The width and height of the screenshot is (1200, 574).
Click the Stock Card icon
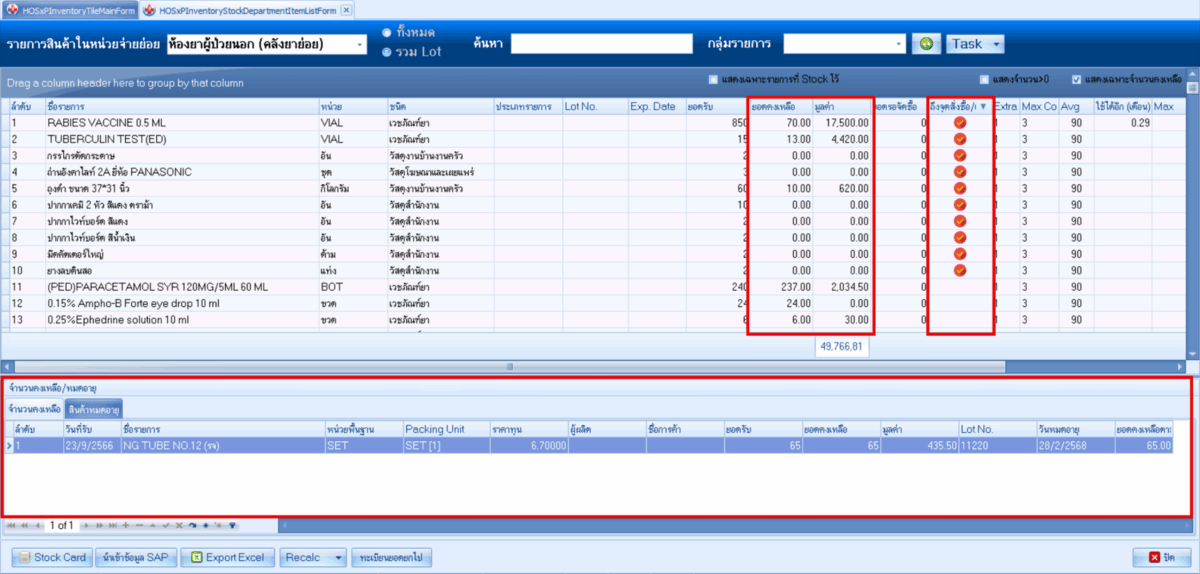click(24, 557)
